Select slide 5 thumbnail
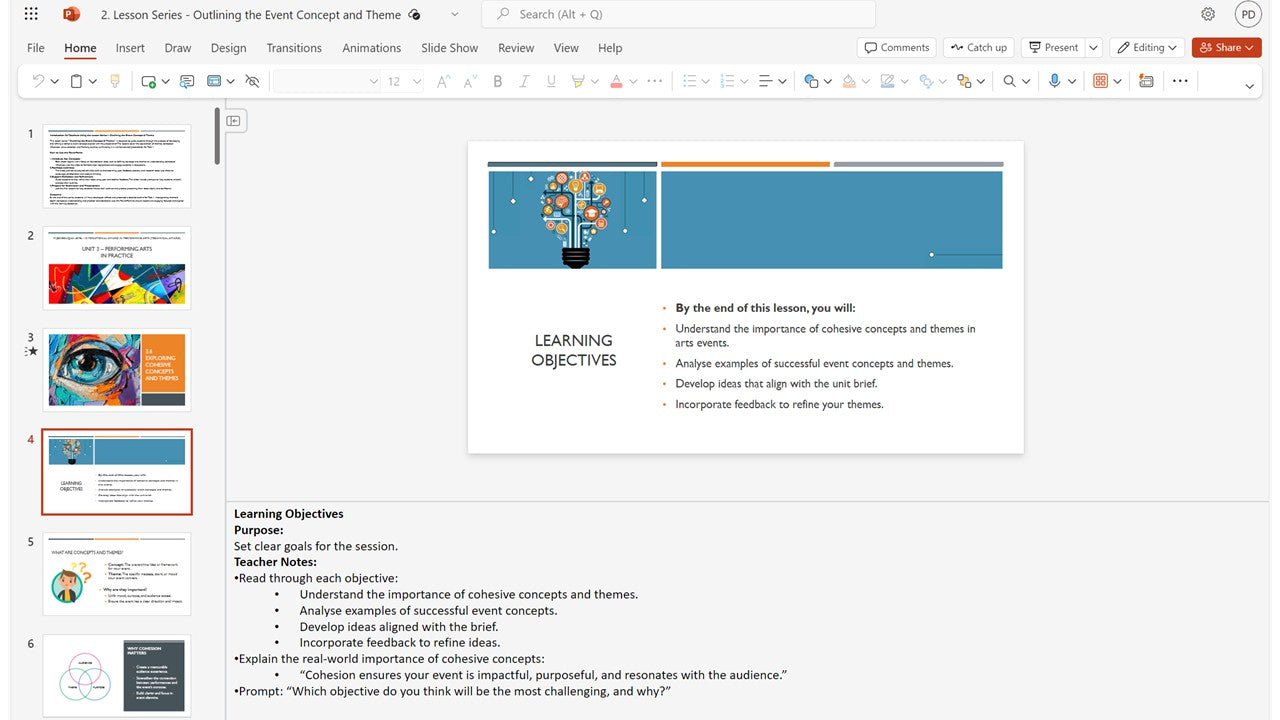 point(116,574)
